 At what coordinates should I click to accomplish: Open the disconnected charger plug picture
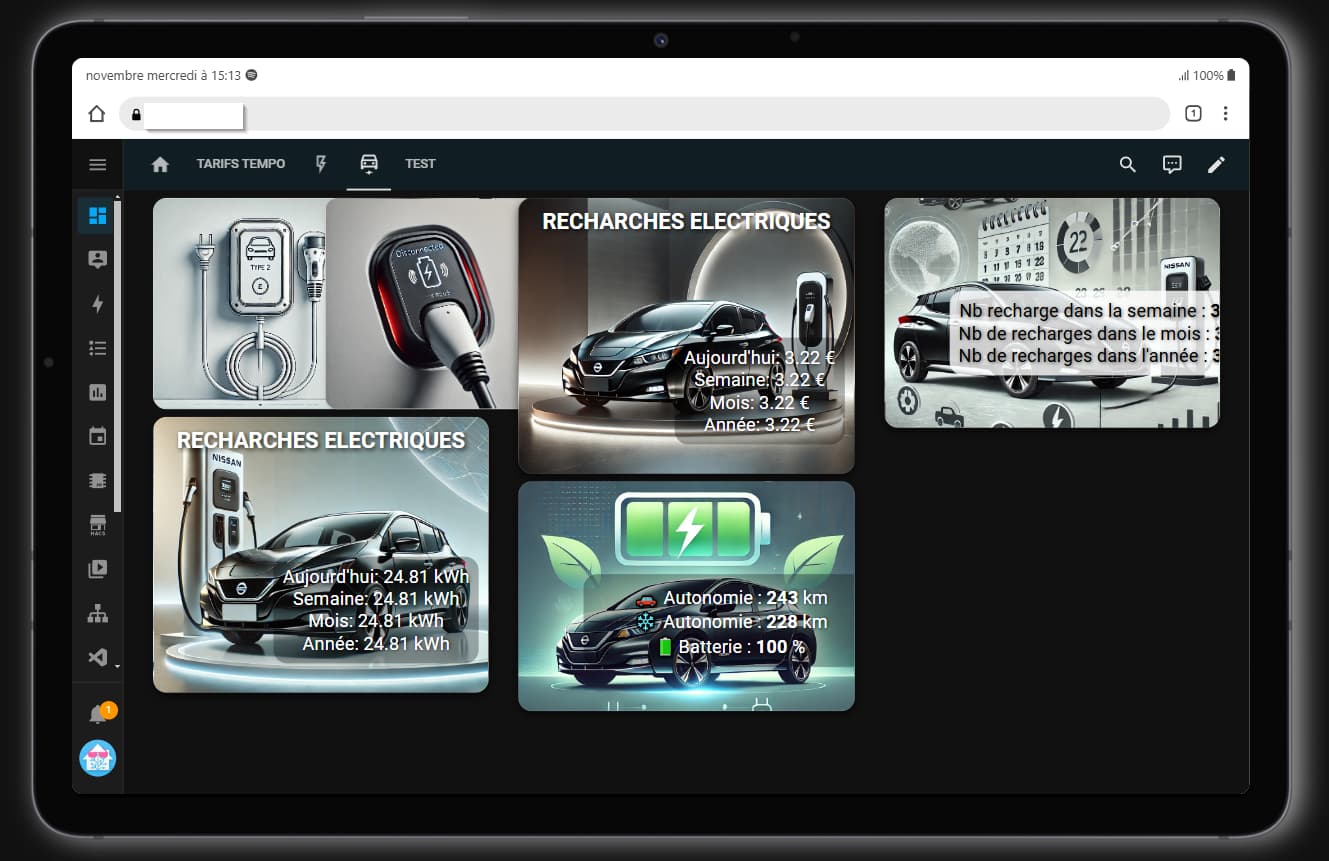pyautogui.click(x=422, y=303)
